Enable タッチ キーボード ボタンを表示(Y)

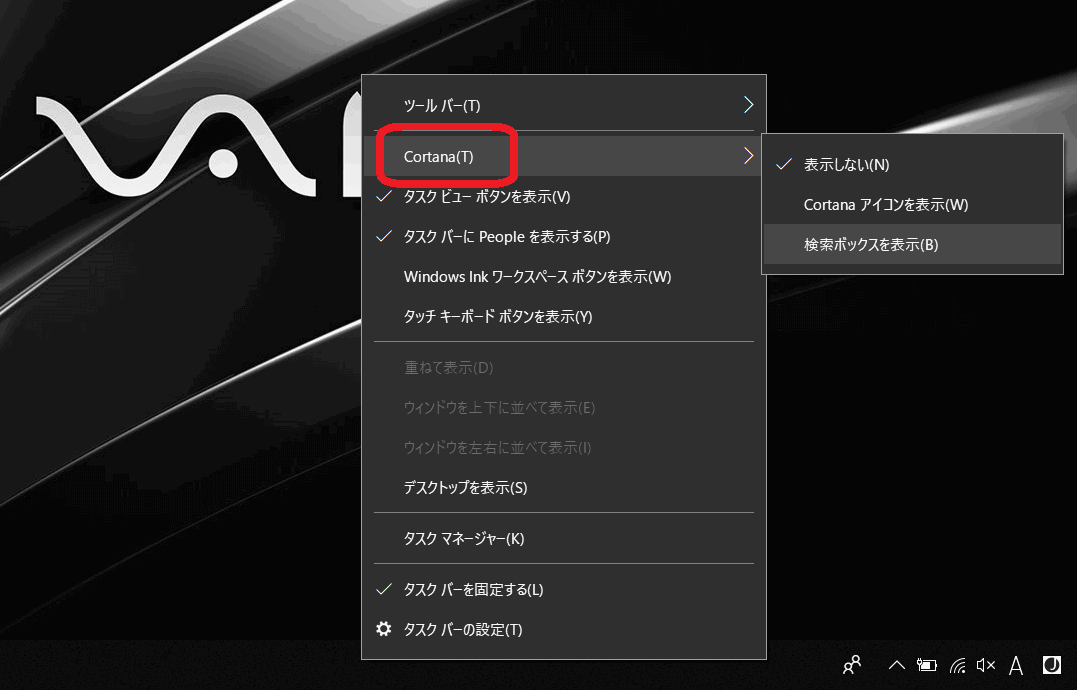(564, 317)
